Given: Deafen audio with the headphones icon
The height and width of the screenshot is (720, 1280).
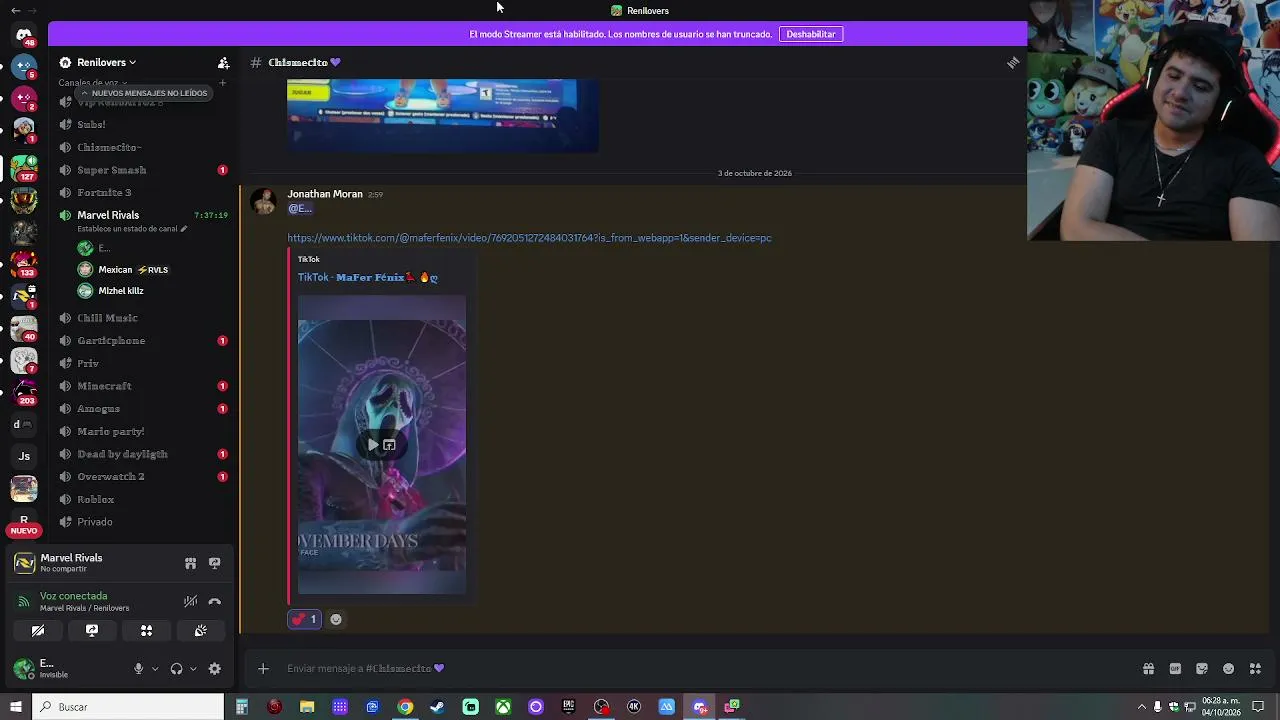Looking at the screenshot, I should (x=177, y=669).
